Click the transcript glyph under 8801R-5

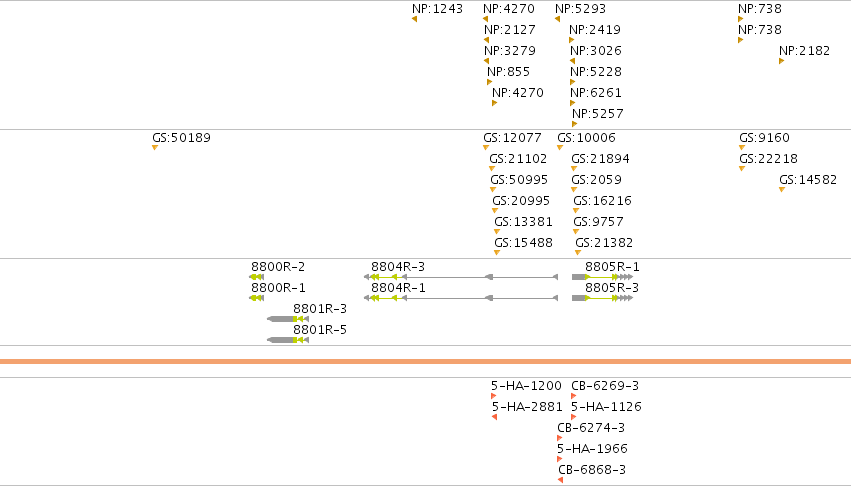pos(288,340)
